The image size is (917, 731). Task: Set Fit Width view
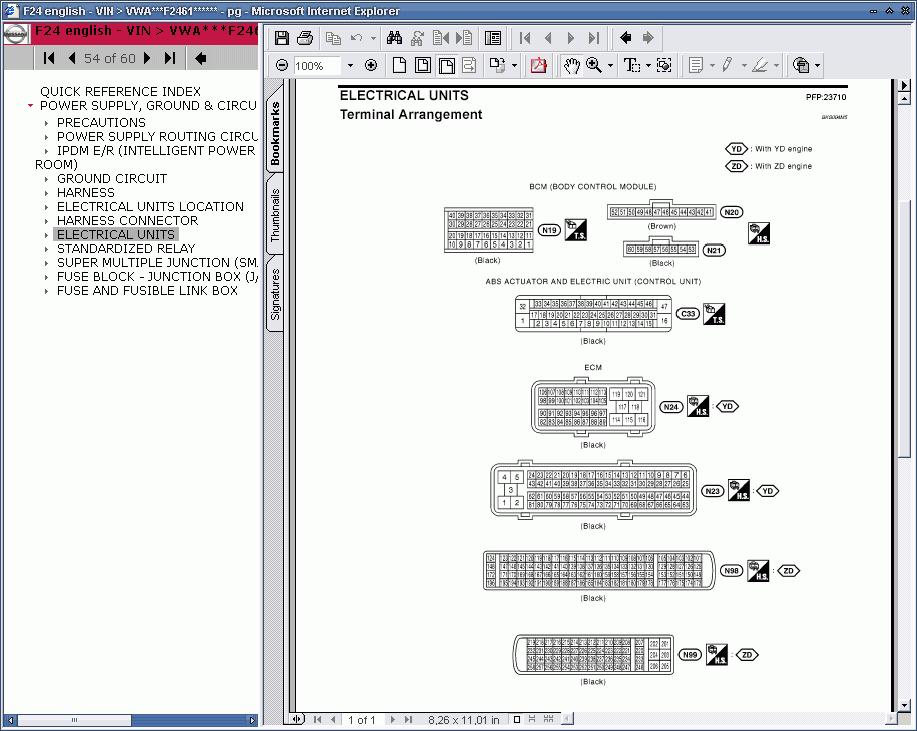coord(447,65)
